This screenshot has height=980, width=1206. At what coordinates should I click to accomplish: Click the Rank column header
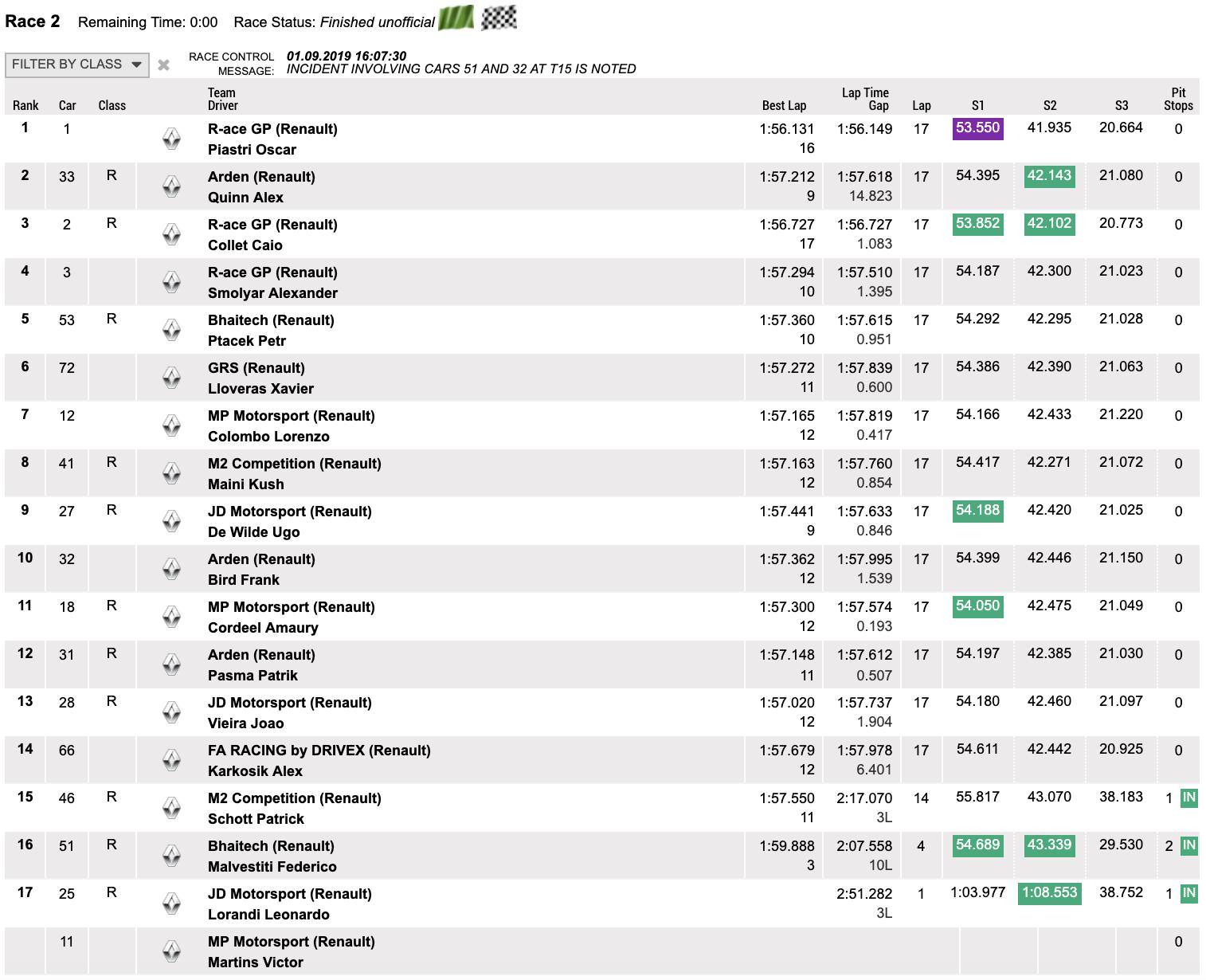pos(25,105)
